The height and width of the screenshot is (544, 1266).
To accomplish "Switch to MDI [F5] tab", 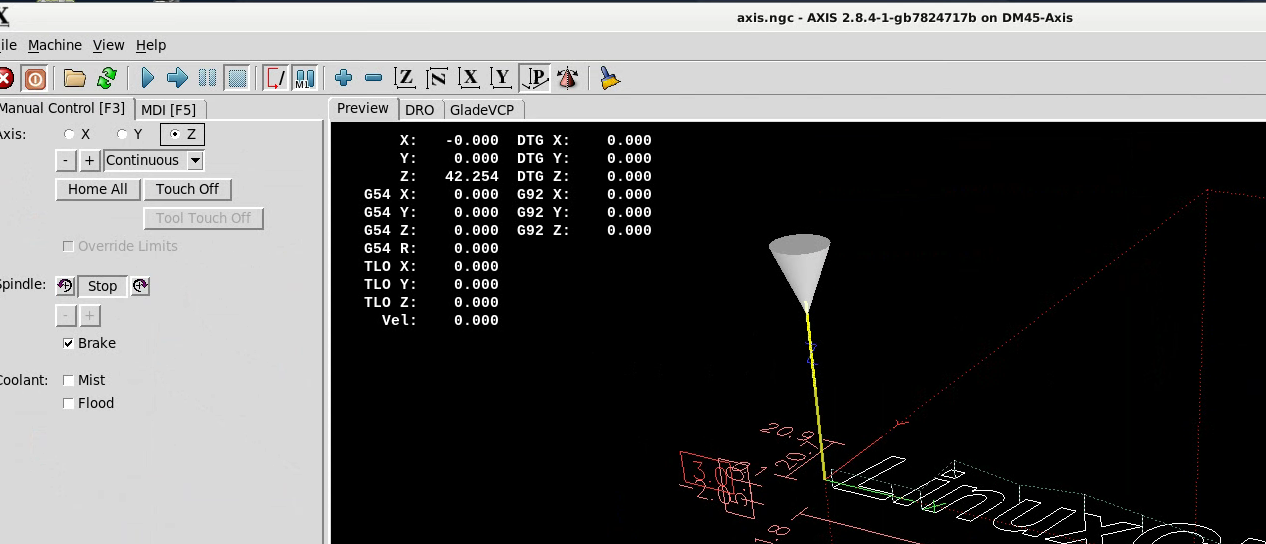I will 169,110.
